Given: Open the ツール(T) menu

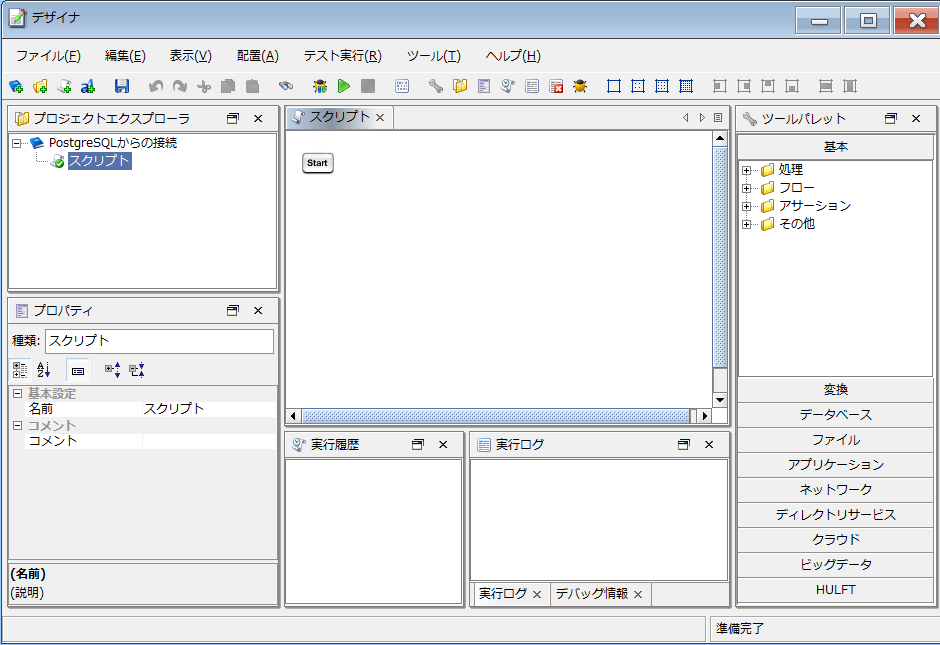Looking at the screenshot, I should [434, 56].
